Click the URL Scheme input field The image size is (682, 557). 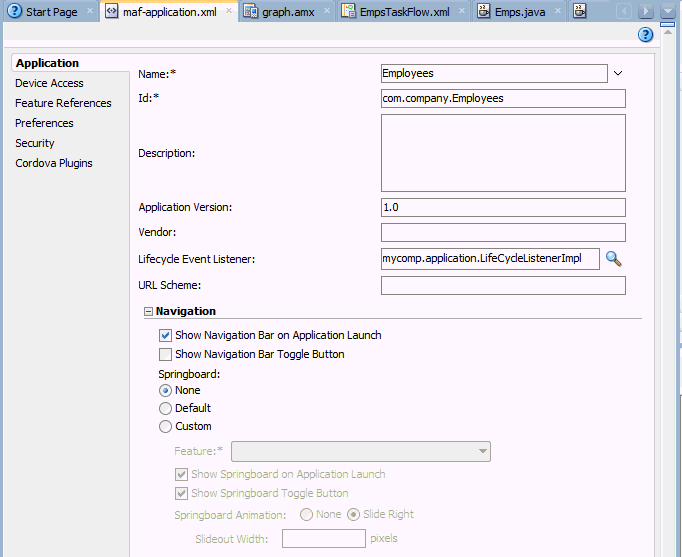[x=503, y=286]
